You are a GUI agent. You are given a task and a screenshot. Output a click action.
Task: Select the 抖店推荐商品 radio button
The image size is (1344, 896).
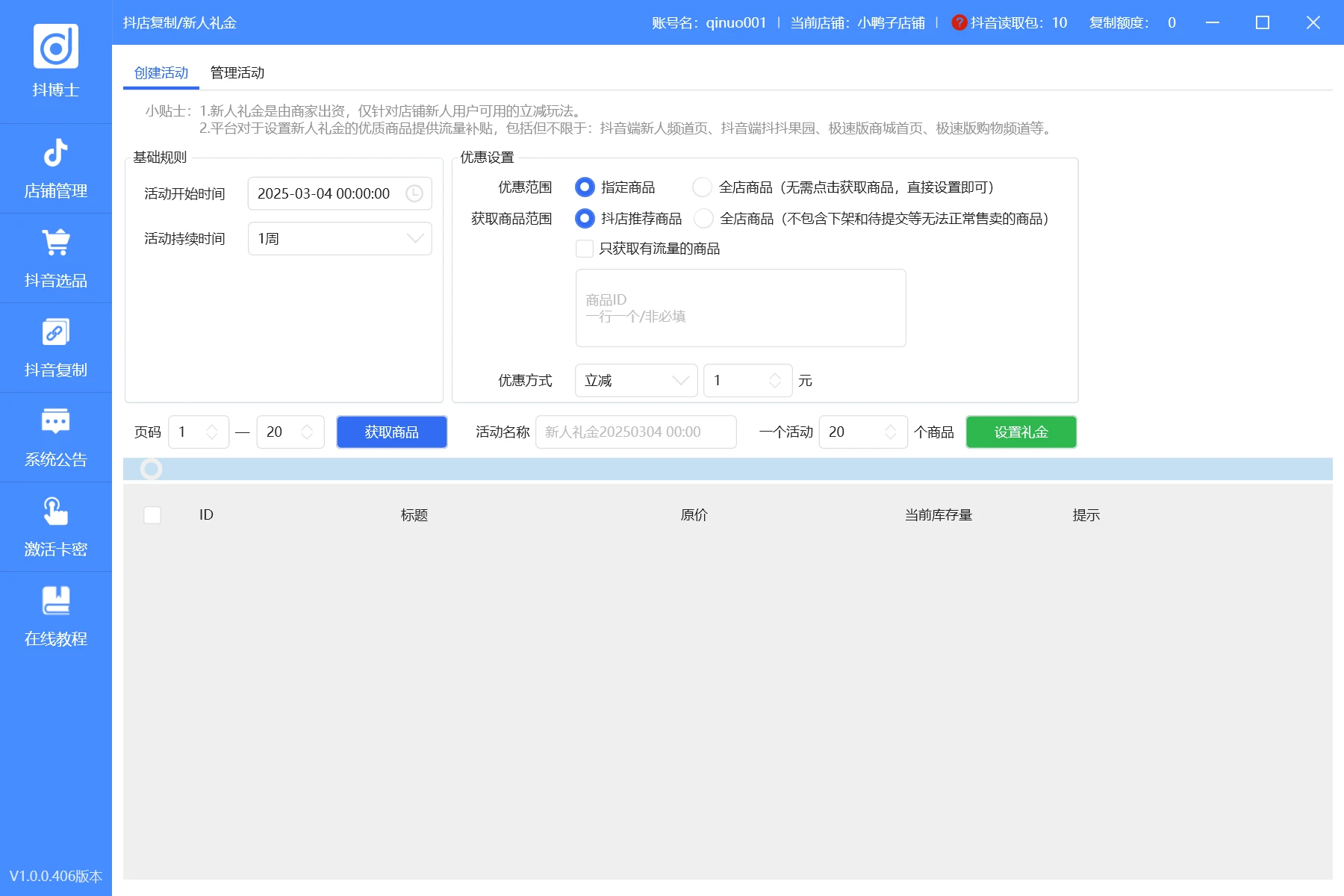(x=585, y=219)
